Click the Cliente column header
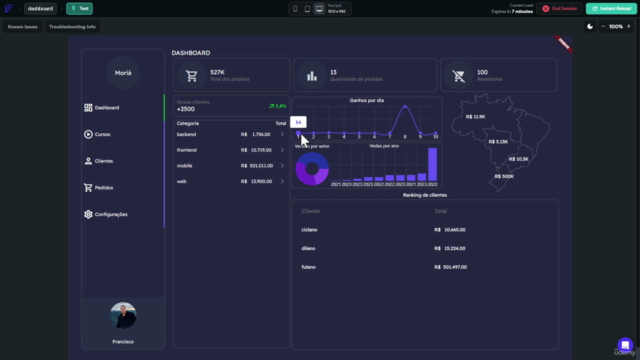 tap(311, 211)
